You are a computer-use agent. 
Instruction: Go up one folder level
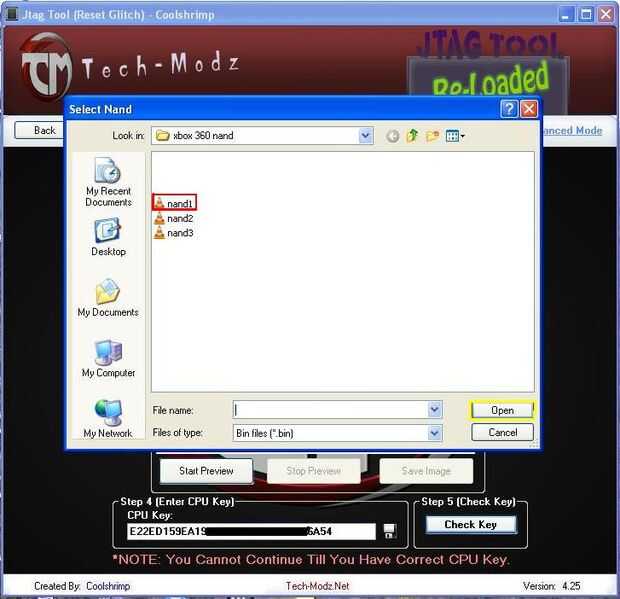click(x=412, y=136)
